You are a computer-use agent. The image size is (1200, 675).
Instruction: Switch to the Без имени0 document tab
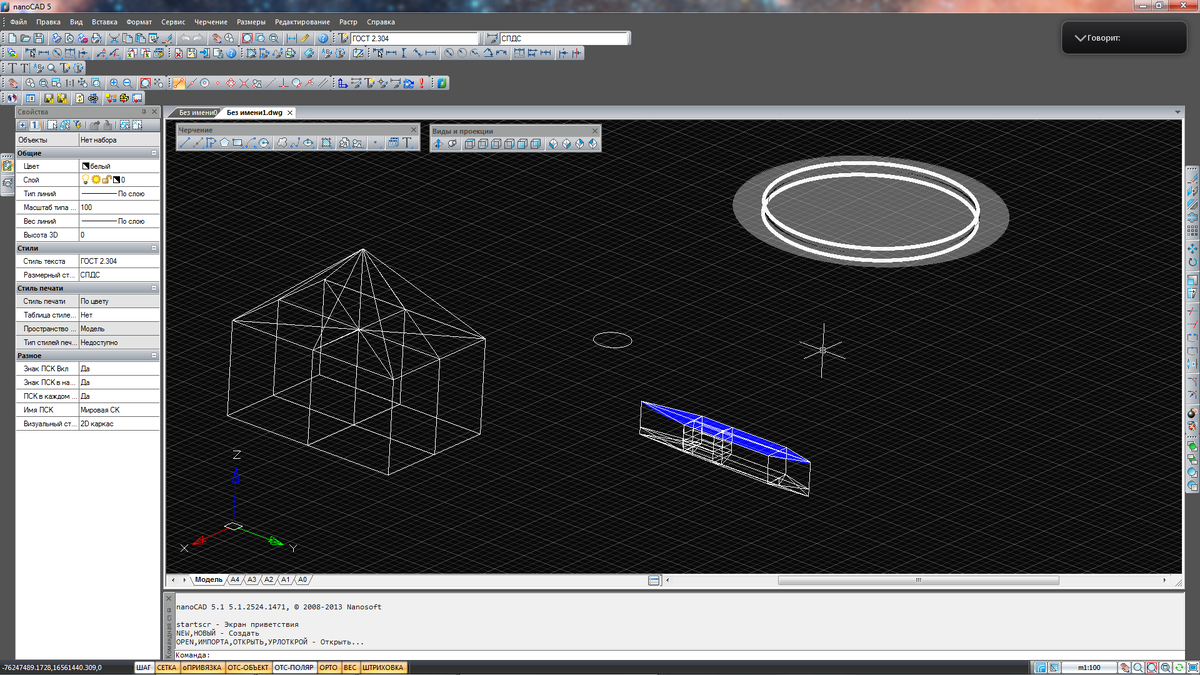click(x=196, y=113)
